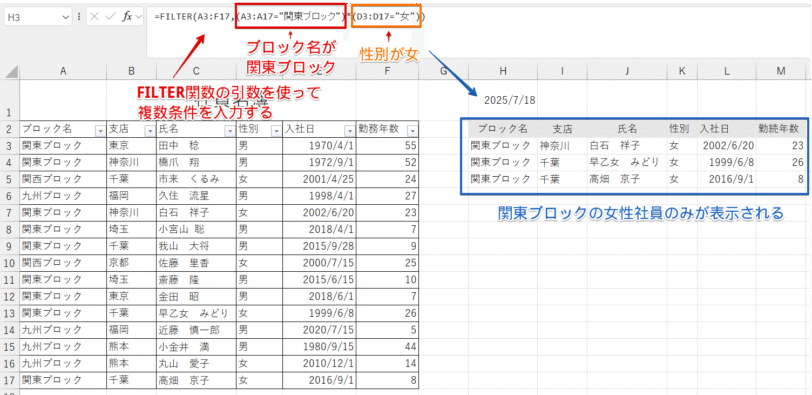Open the ブロック名 filter dropdown in column A
812x395 pixels.
[100, 130]
